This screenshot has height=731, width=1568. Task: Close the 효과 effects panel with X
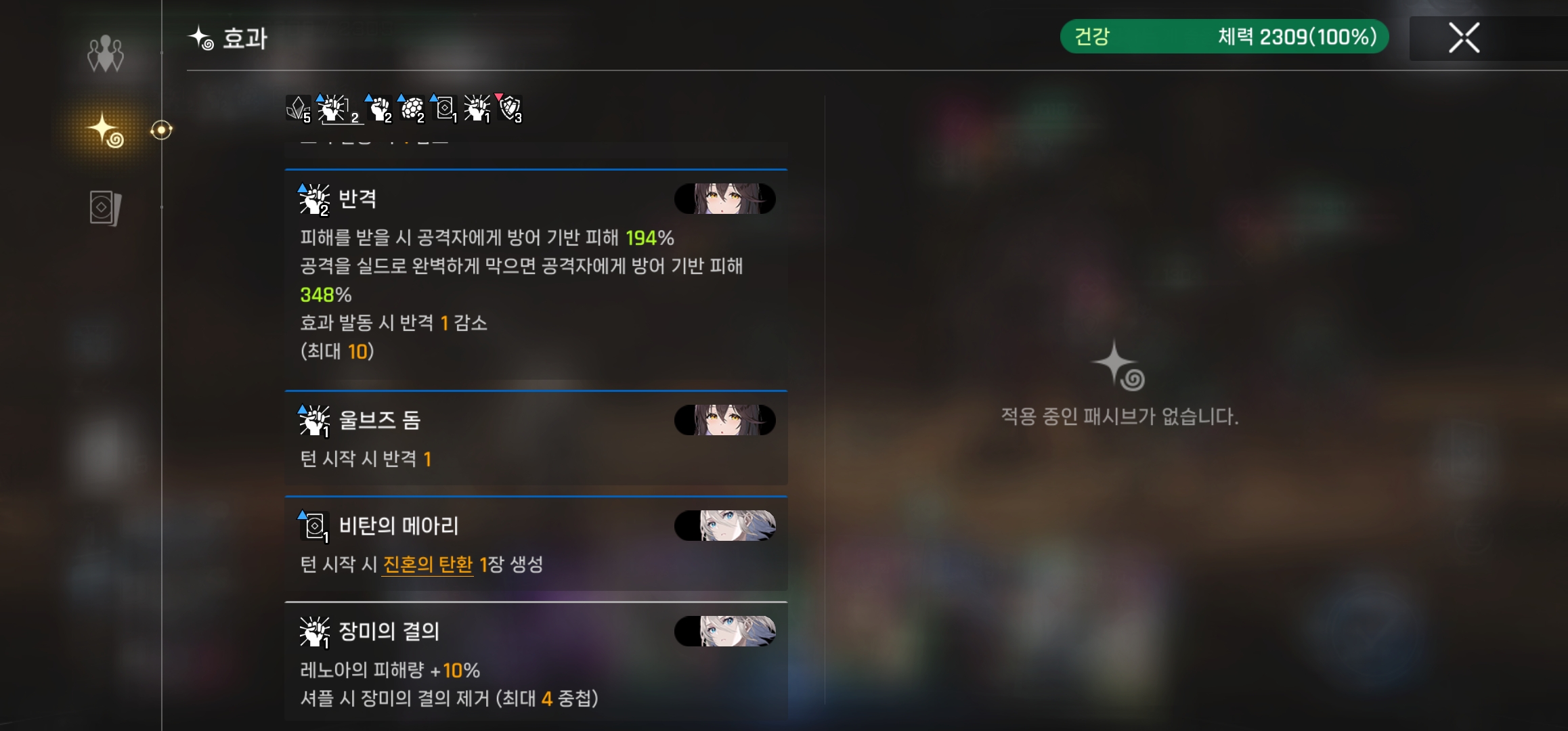pos(1464,38)
